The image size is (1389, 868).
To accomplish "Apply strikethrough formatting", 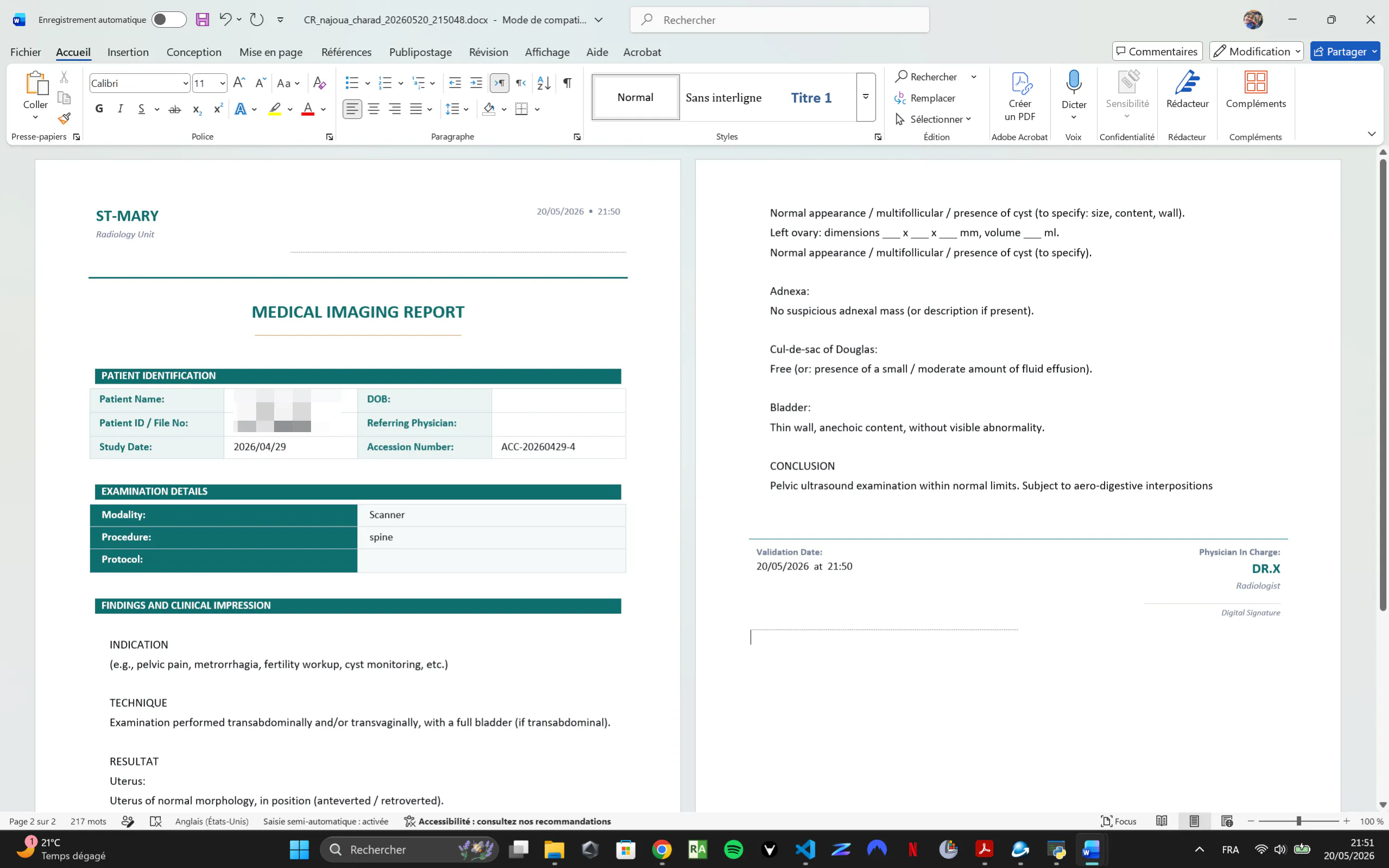I will pos(174,109).
